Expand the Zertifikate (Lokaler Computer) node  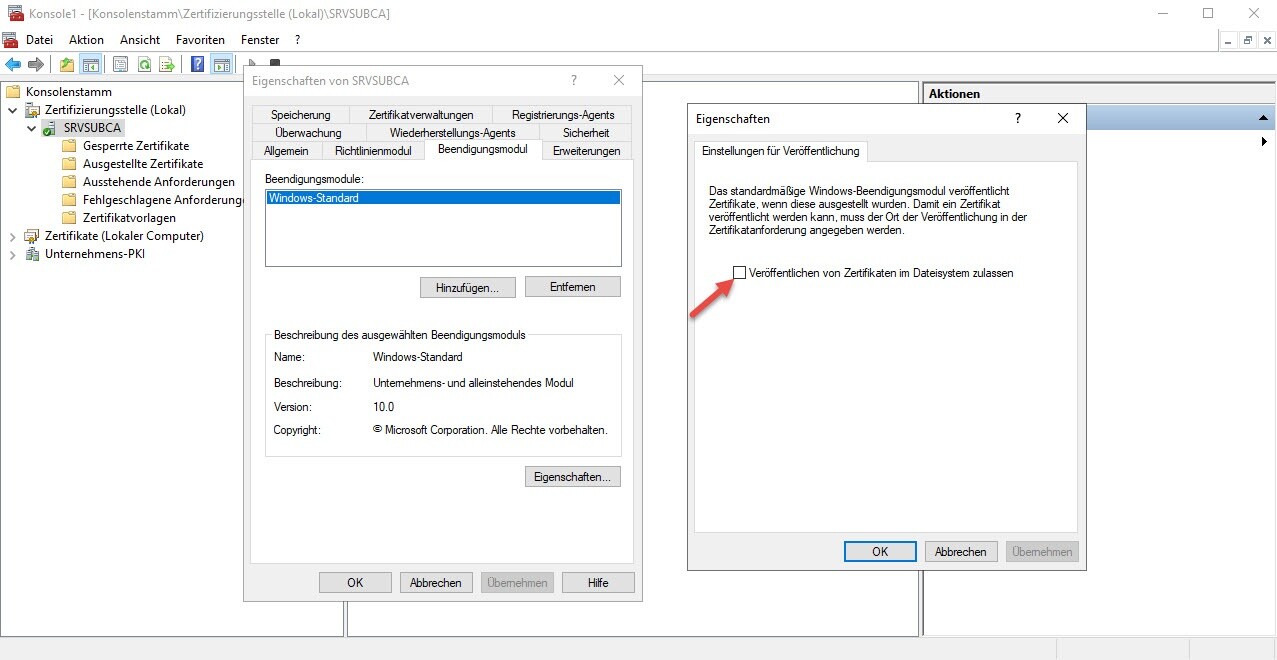tap(13, 236)
